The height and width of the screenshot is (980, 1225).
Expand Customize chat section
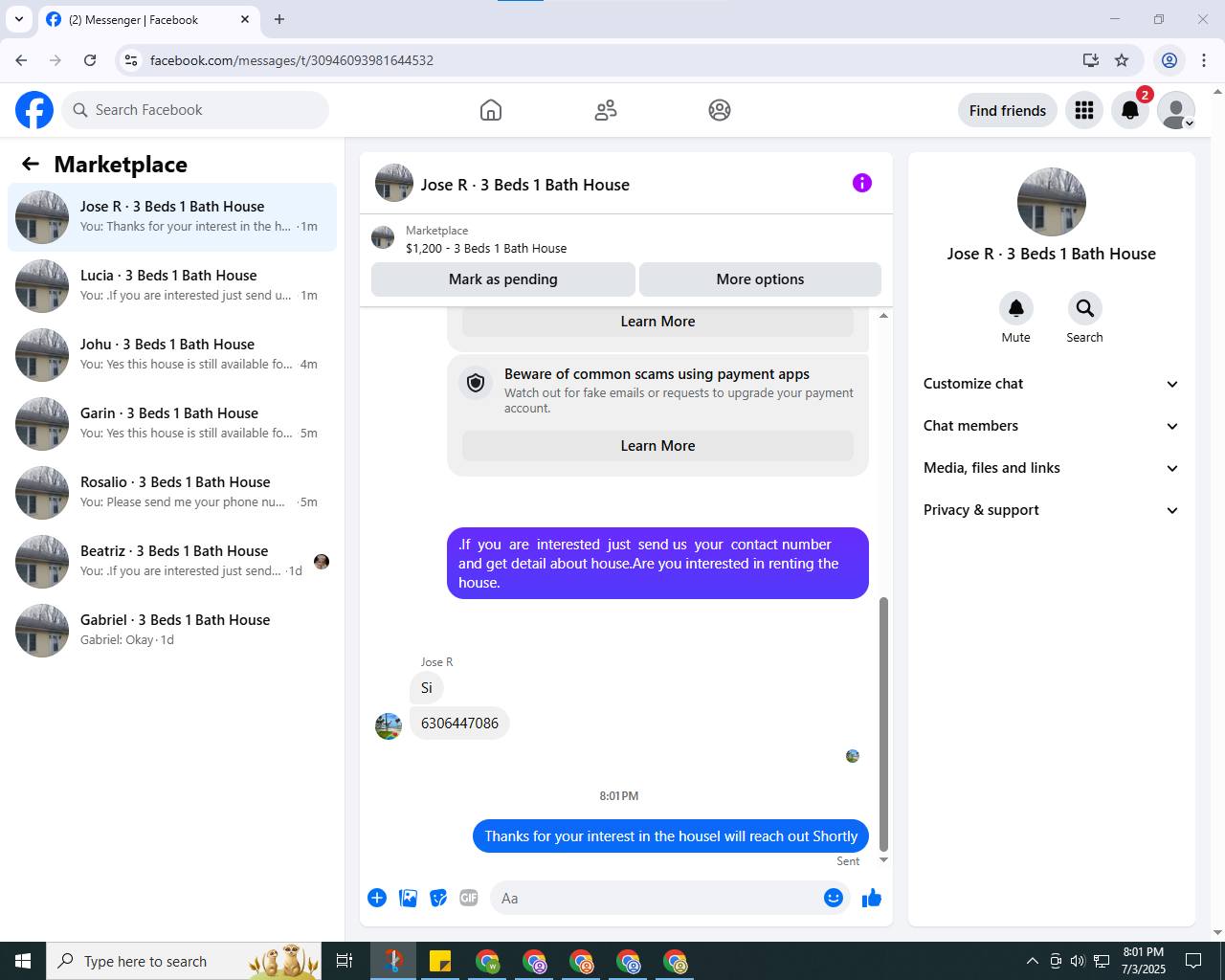click(1051, 384)
